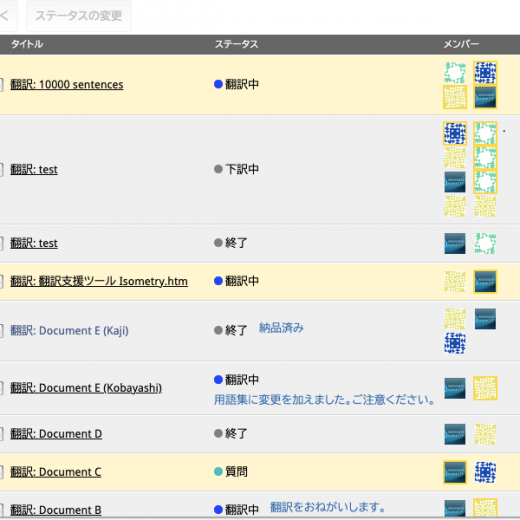Click yellow avatar in Document D row

click(485, 434)
